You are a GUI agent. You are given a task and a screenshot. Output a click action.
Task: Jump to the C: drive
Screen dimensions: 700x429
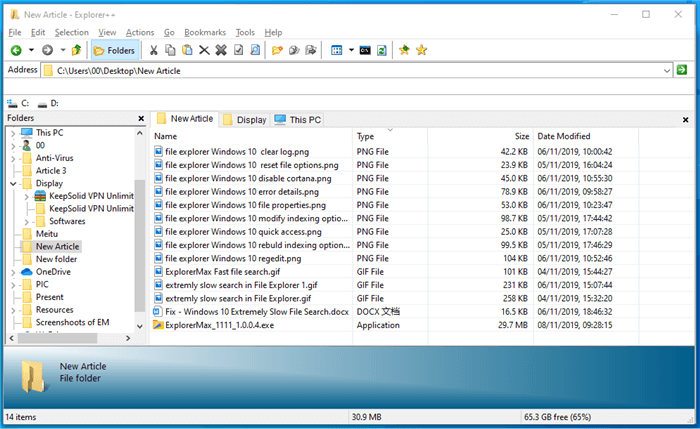[18, 103]
